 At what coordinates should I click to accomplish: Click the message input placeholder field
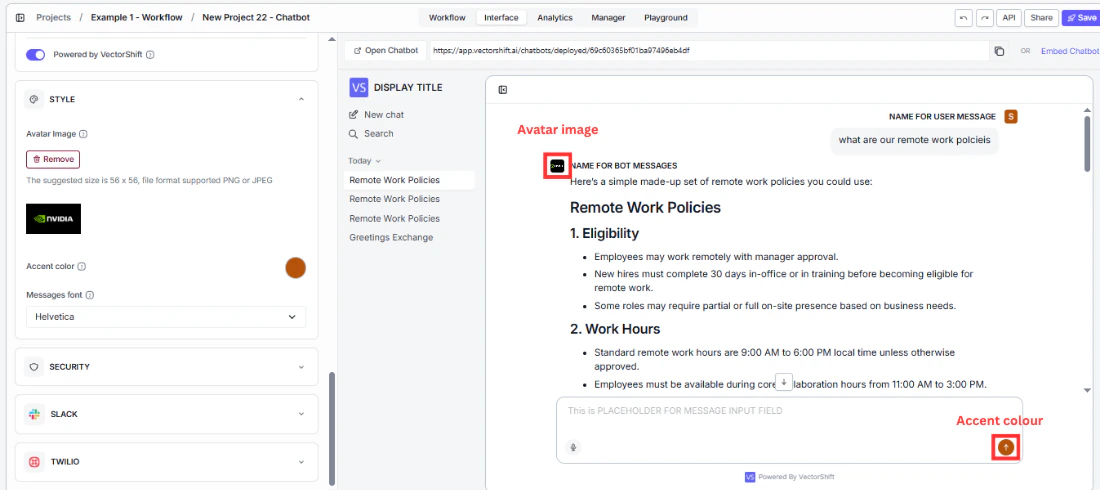coord(789,411)
